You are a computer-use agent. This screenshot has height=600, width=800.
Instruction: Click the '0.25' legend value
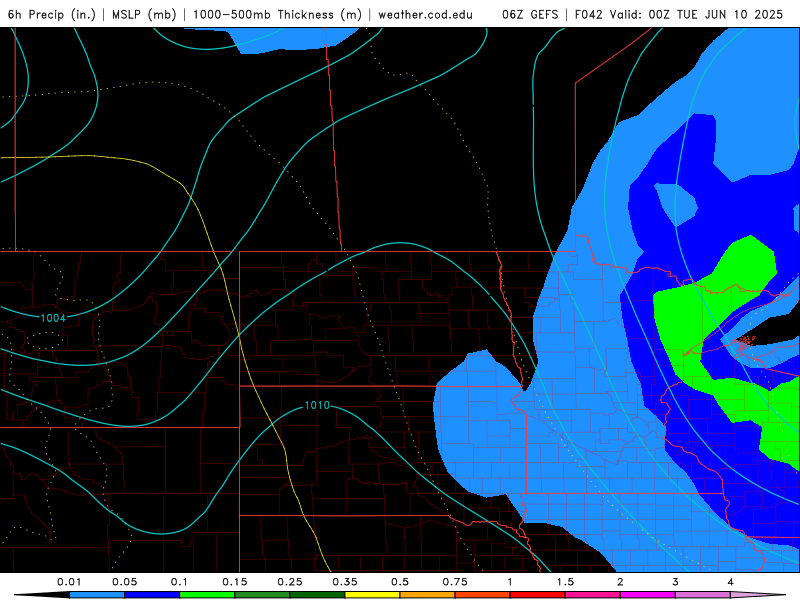click(290, 582)
